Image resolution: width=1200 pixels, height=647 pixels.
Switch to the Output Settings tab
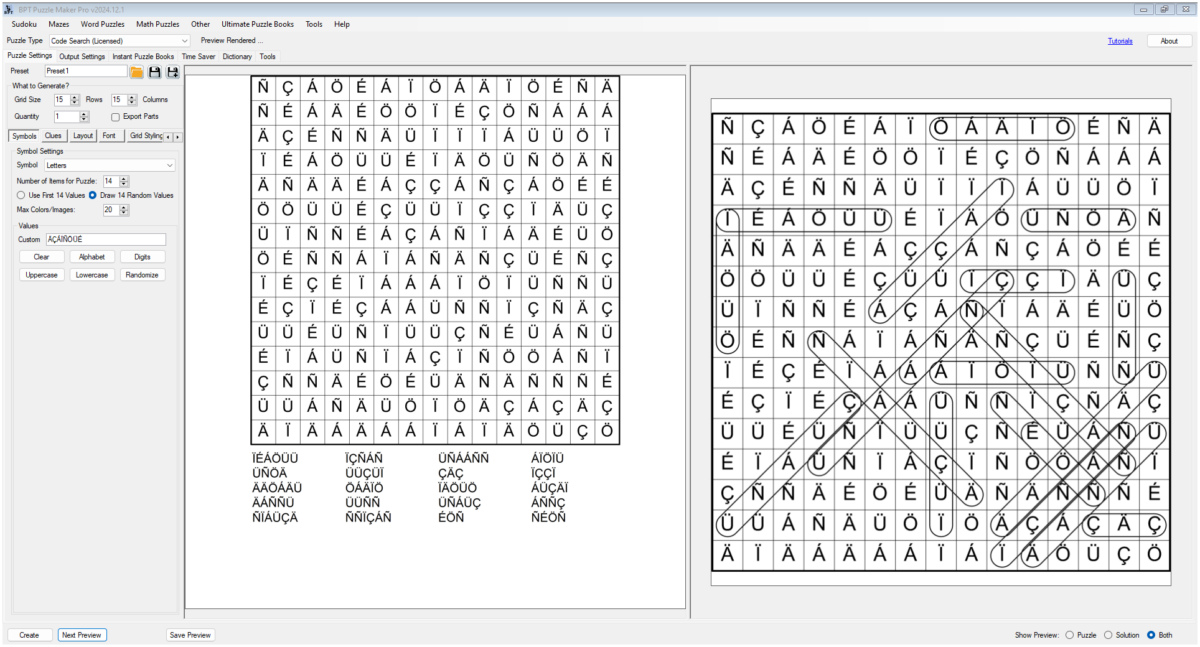point(82,56)
